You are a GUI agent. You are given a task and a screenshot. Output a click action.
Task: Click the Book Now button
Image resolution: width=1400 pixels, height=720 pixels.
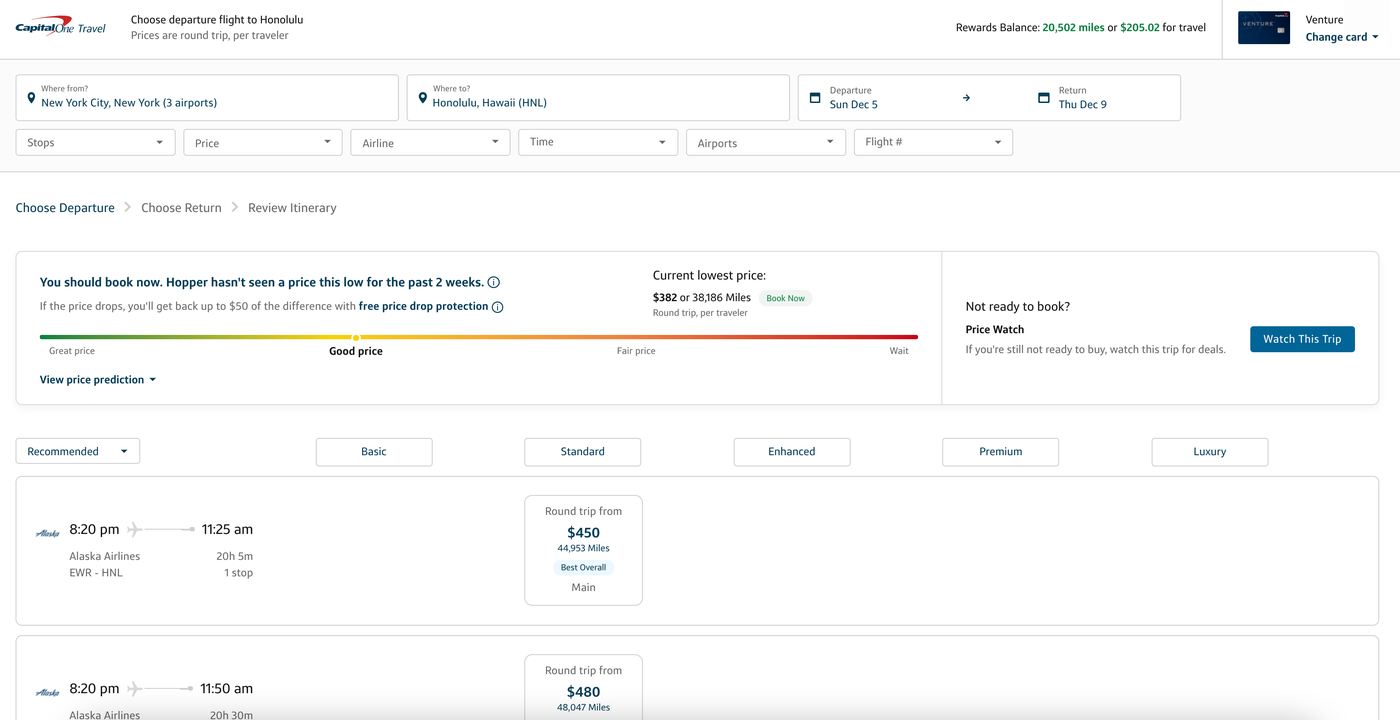(785, 297)
